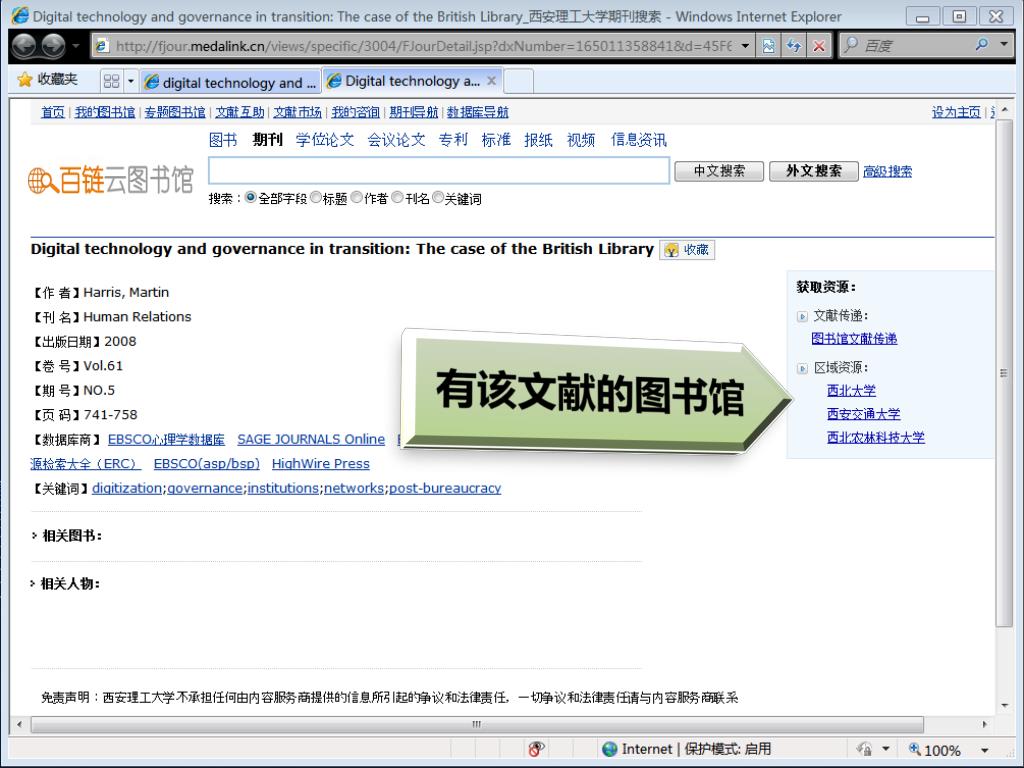Open the HighWire Press link
Image resolution: width=1024 pixels, height=768 pixels.
point(321,464)
